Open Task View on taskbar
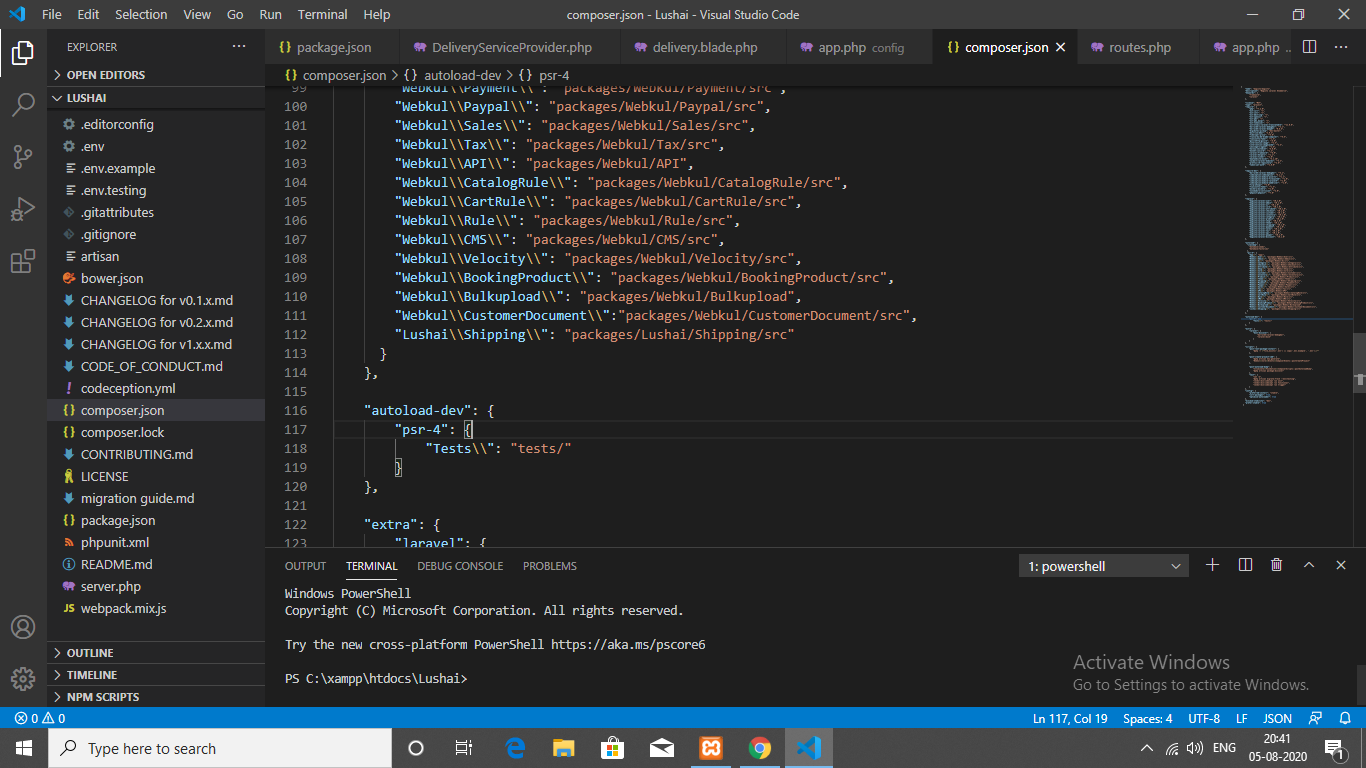Image resolution: width=1366 pixels, height=768 pixels. [x=464, y=748]
